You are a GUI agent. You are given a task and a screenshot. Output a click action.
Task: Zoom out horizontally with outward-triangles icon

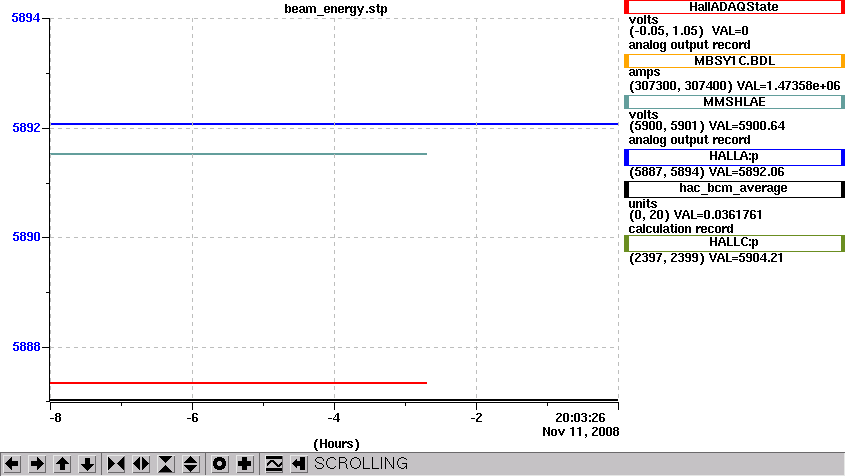(x=141, y=464)
